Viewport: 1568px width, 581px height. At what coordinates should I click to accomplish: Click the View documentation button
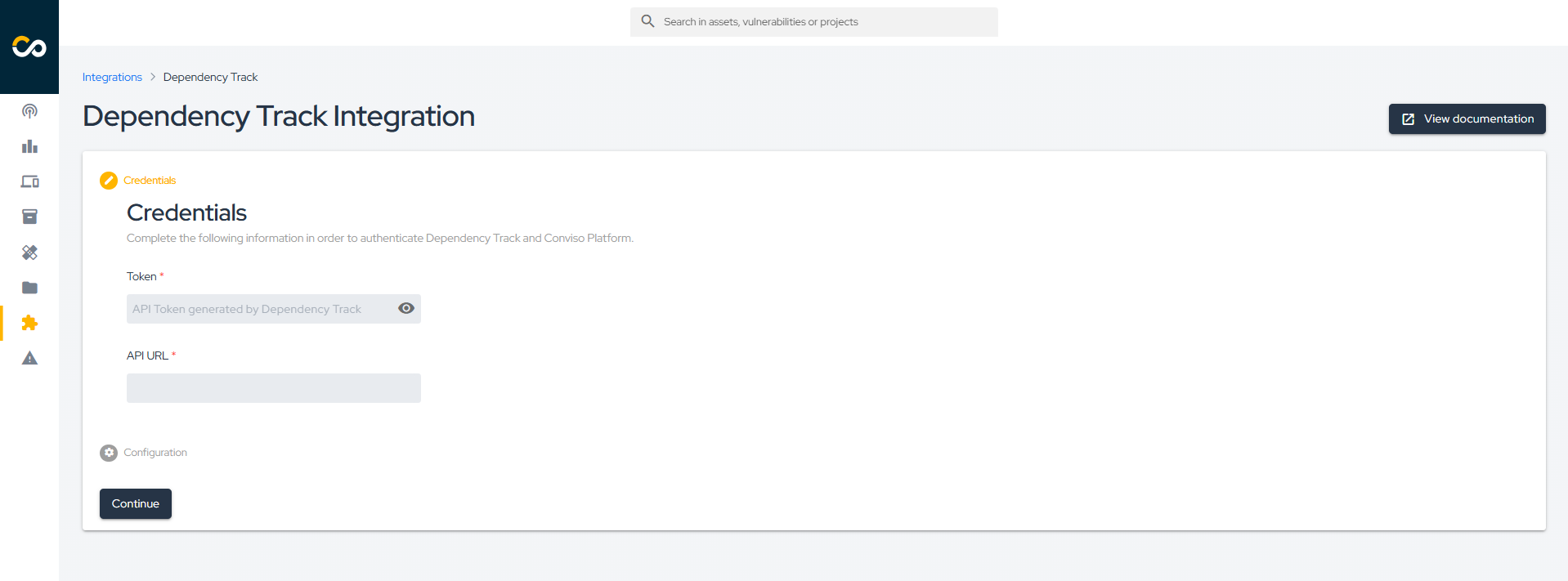tap(1467, 119)
